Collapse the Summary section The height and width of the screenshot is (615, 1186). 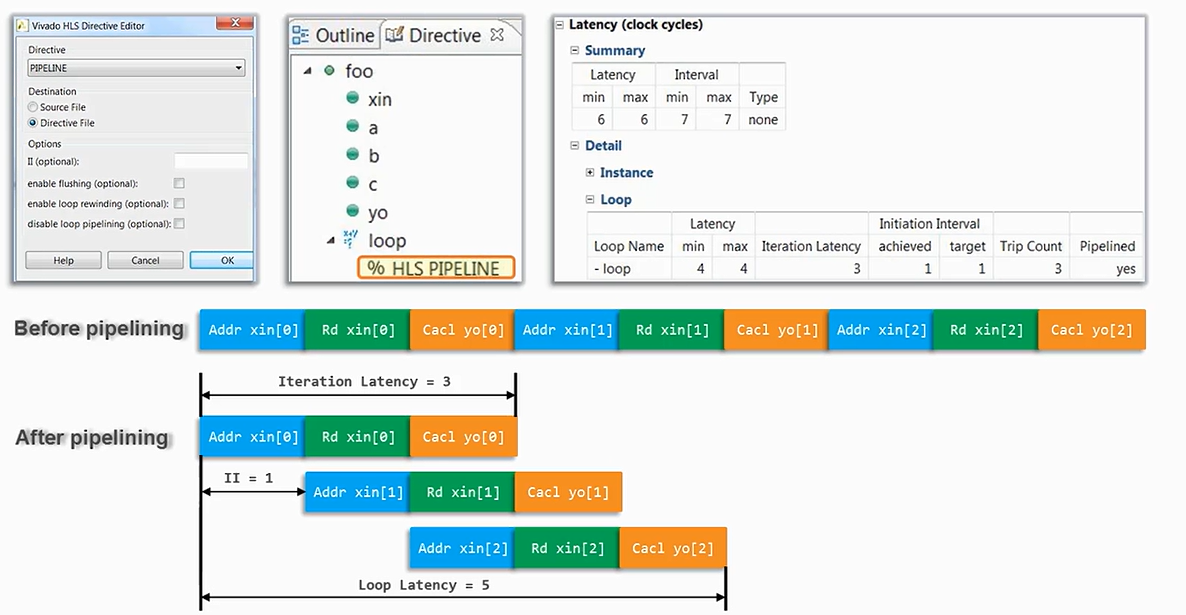(575, 51)
